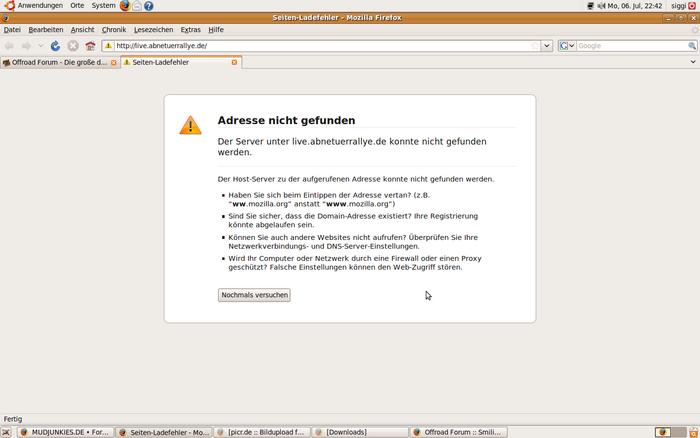The height and width of the screenshot is (438, 700).
Task: Switch to Downloads window in taskbar
Action: (x=360, y=432)
